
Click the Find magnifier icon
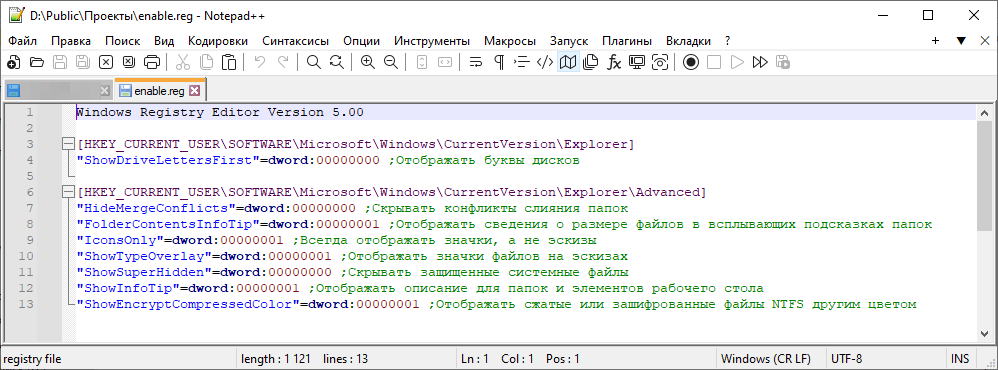[313, 62]
